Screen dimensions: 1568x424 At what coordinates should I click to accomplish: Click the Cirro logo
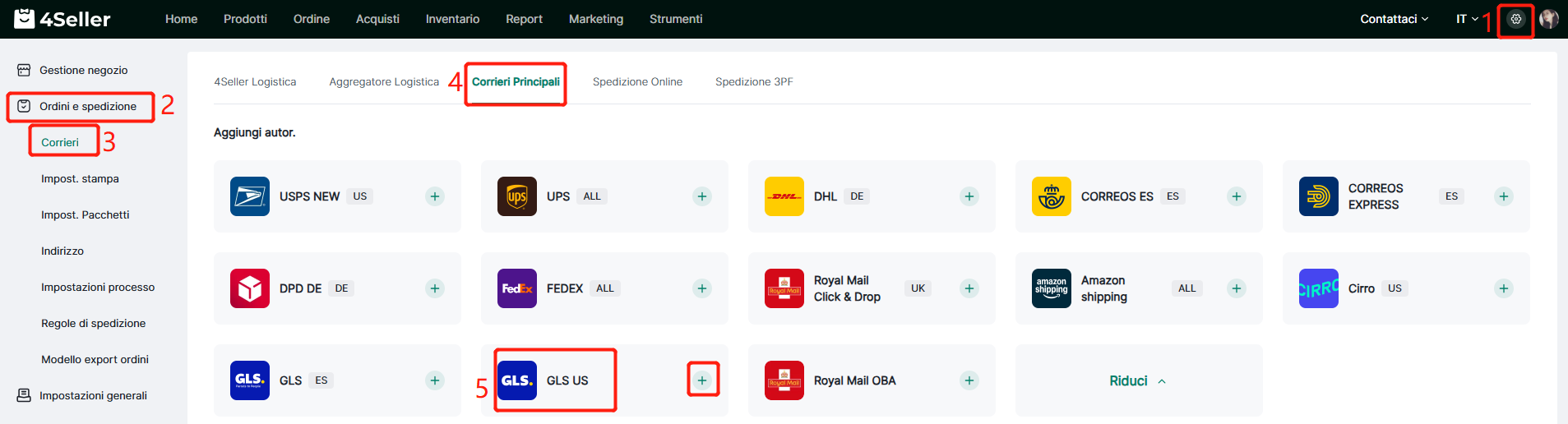tap(1319, 288)
